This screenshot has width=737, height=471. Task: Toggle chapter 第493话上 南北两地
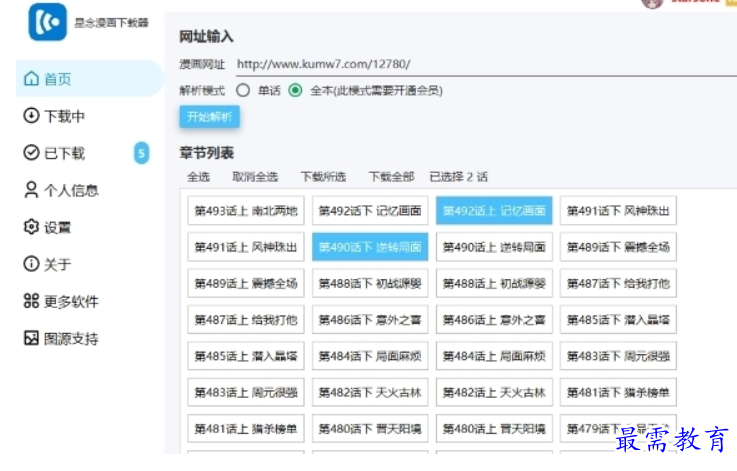tap(246, 211)
